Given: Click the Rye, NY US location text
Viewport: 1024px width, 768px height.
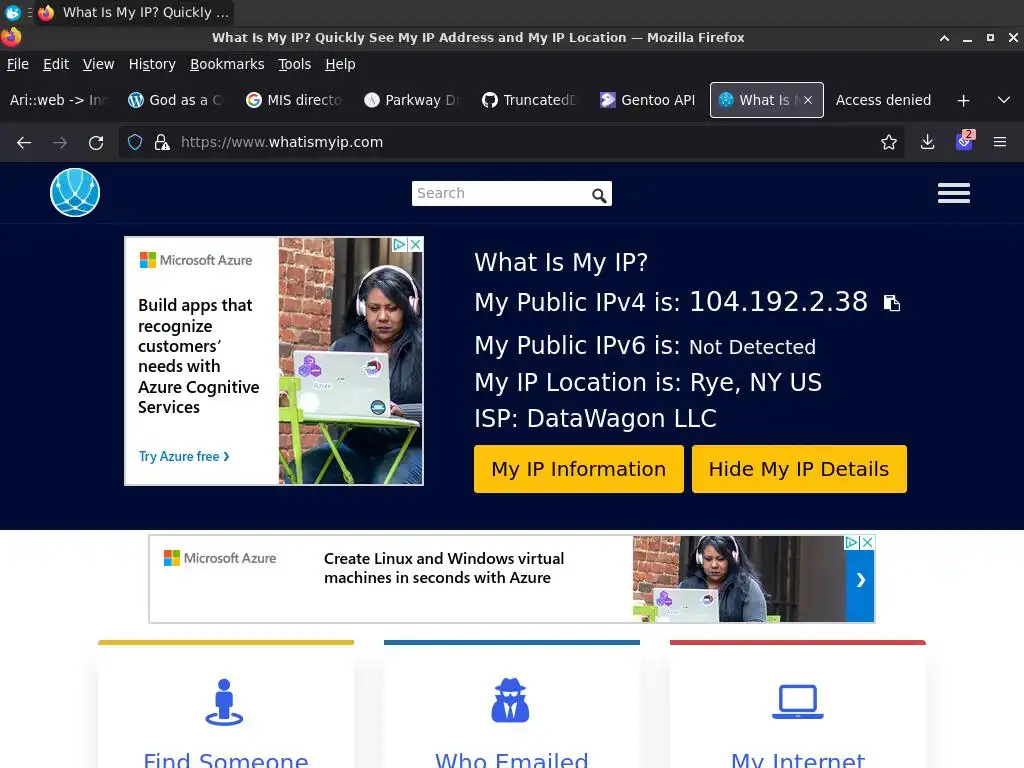Looking at the screenshot, I should [x=756, y=383].
